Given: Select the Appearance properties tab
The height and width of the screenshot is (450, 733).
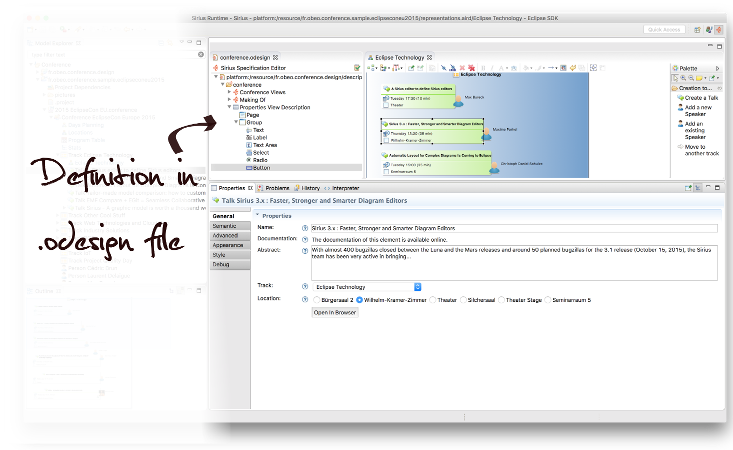Looking at the screenshot, I should (230, 245).
